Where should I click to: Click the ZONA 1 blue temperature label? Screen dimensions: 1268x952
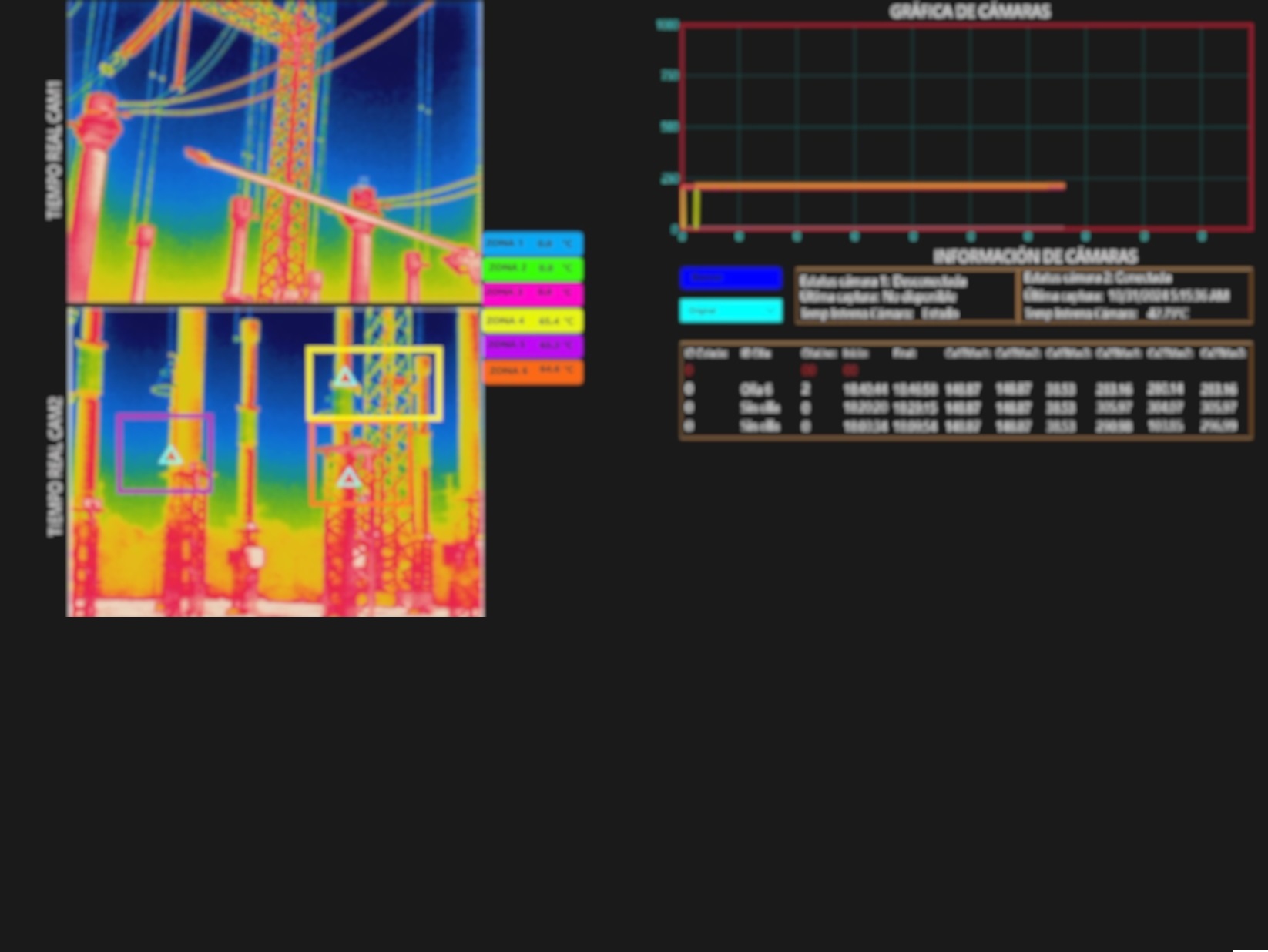(533, 243)
